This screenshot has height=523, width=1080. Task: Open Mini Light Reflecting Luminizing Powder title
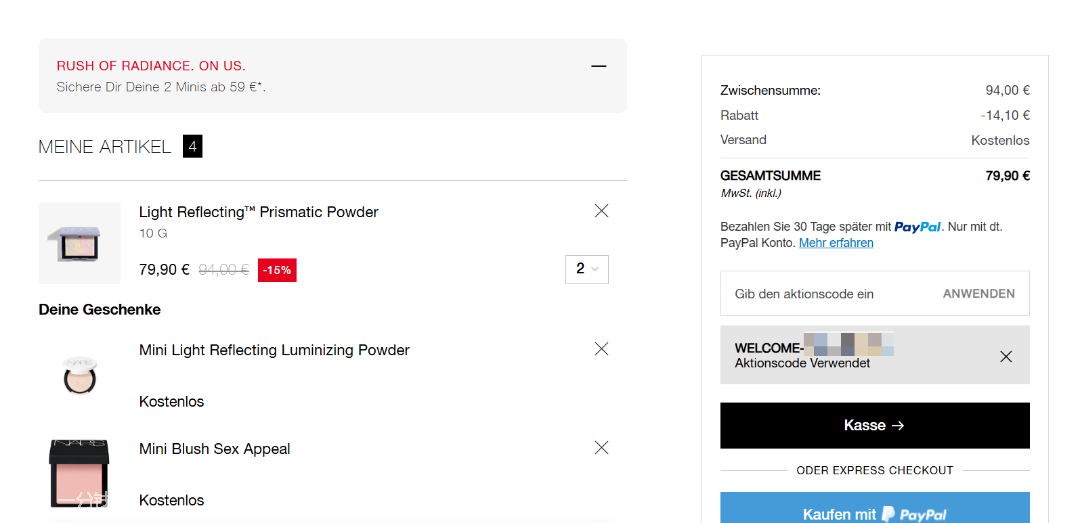click(274, 350)
